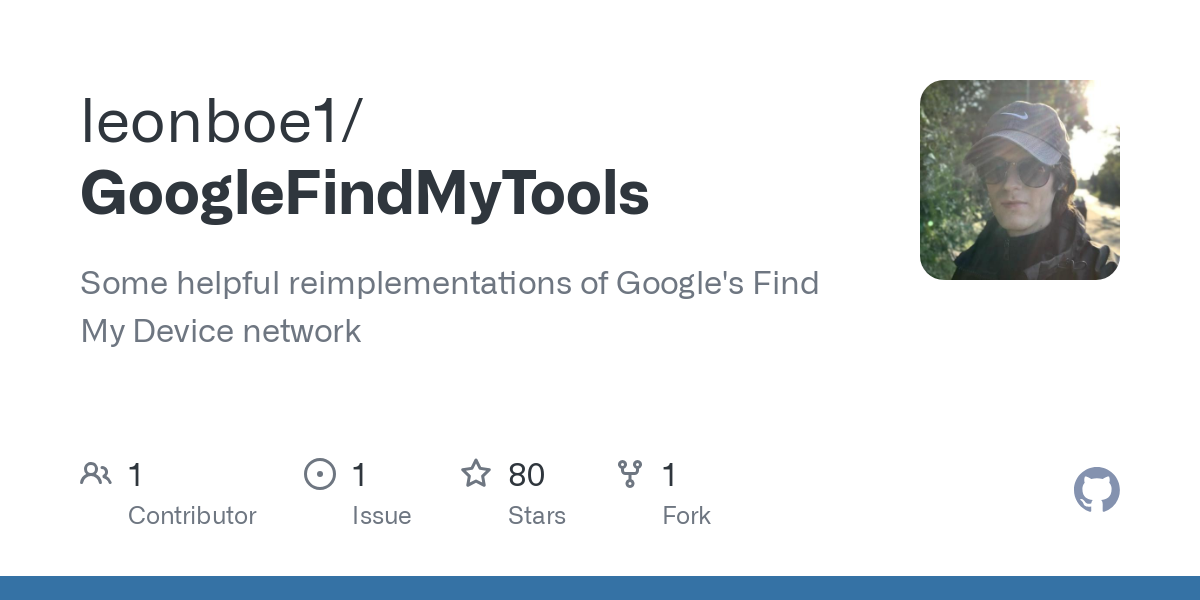Click the issue count number above "Issue"
1200x600 pixels.
(x=359, y=475)
